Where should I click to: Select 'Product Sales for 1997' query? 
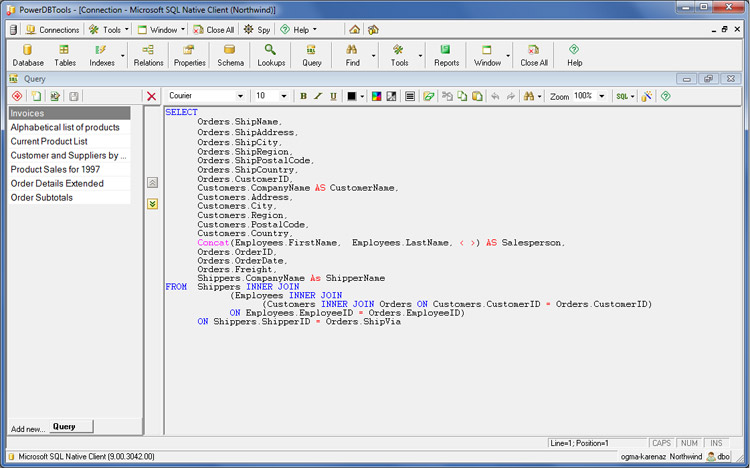(x=56, y=169)
